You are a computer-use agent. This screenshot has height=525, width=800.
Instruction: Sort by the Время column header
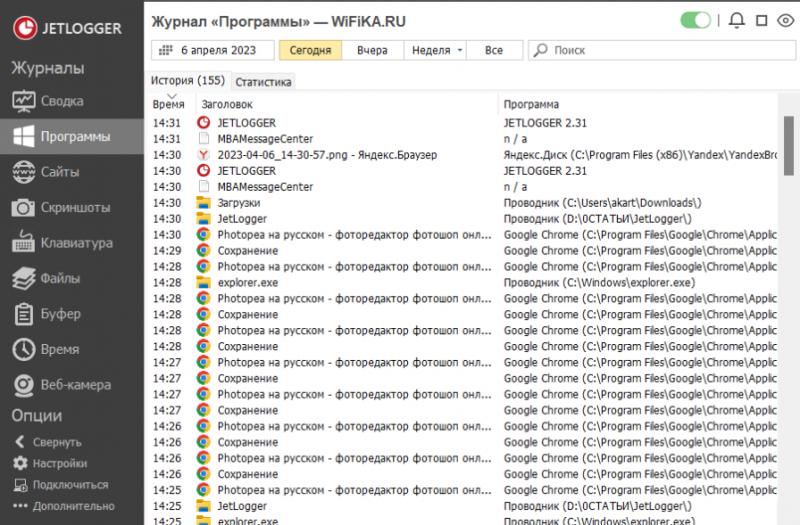[168, 104]
